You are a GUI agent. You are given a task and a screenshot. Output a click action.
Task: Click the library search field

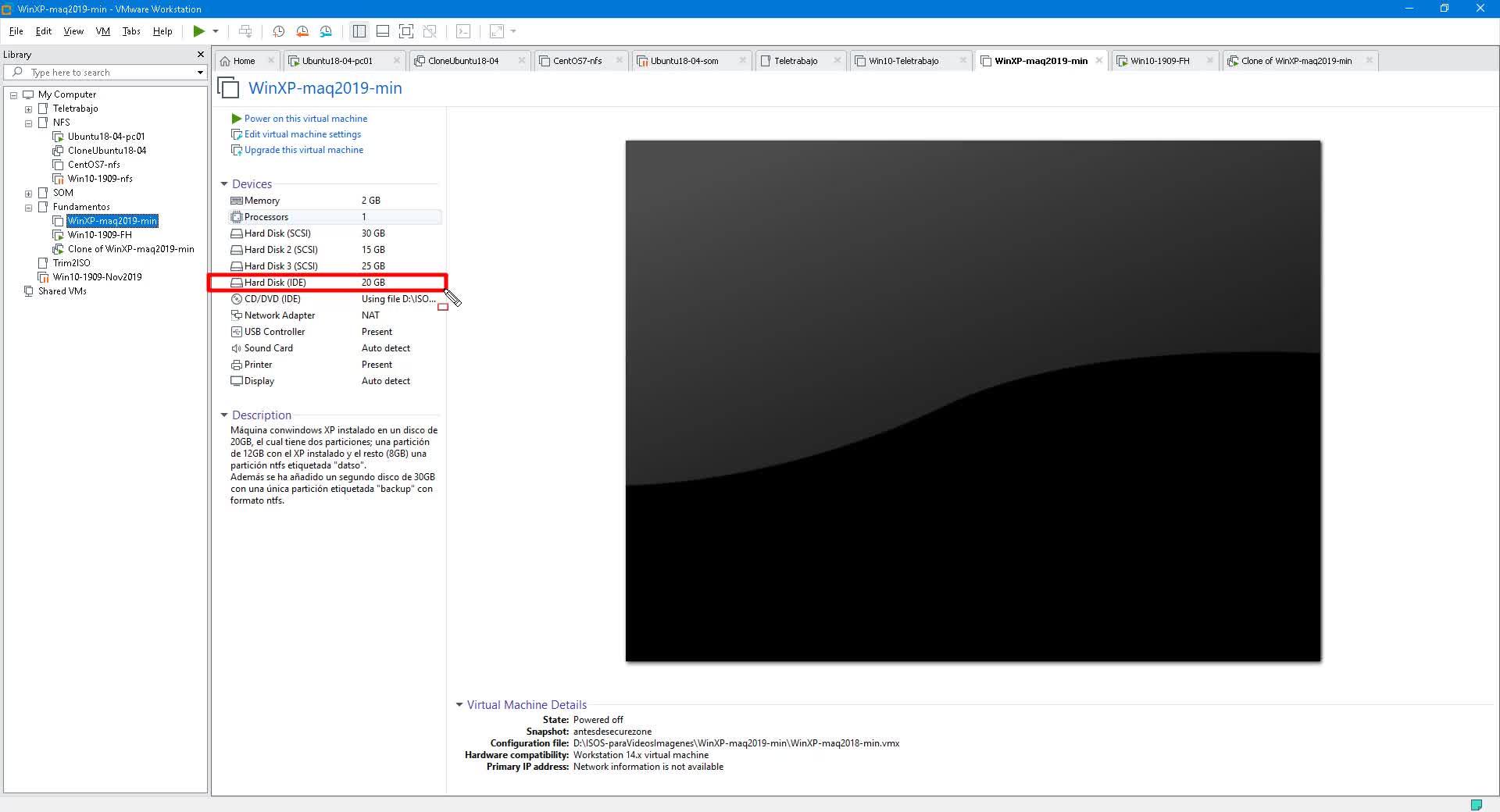tap(105, 73)
